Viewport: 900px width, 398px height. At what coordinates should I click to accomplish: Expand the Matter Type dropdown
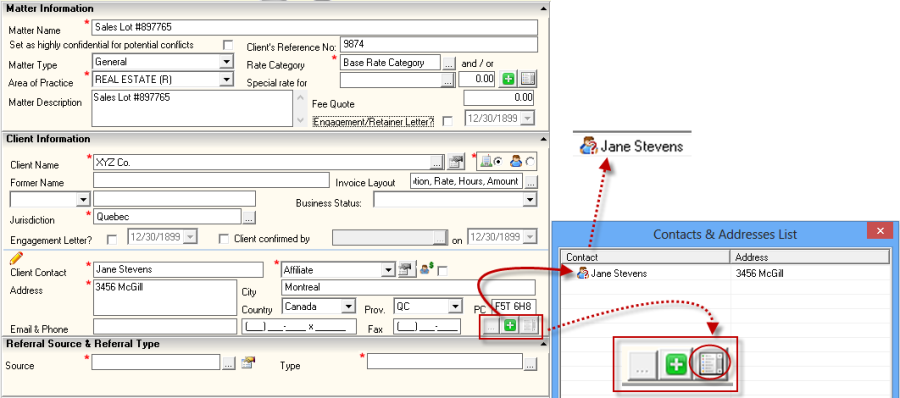(x=227, y=61)
